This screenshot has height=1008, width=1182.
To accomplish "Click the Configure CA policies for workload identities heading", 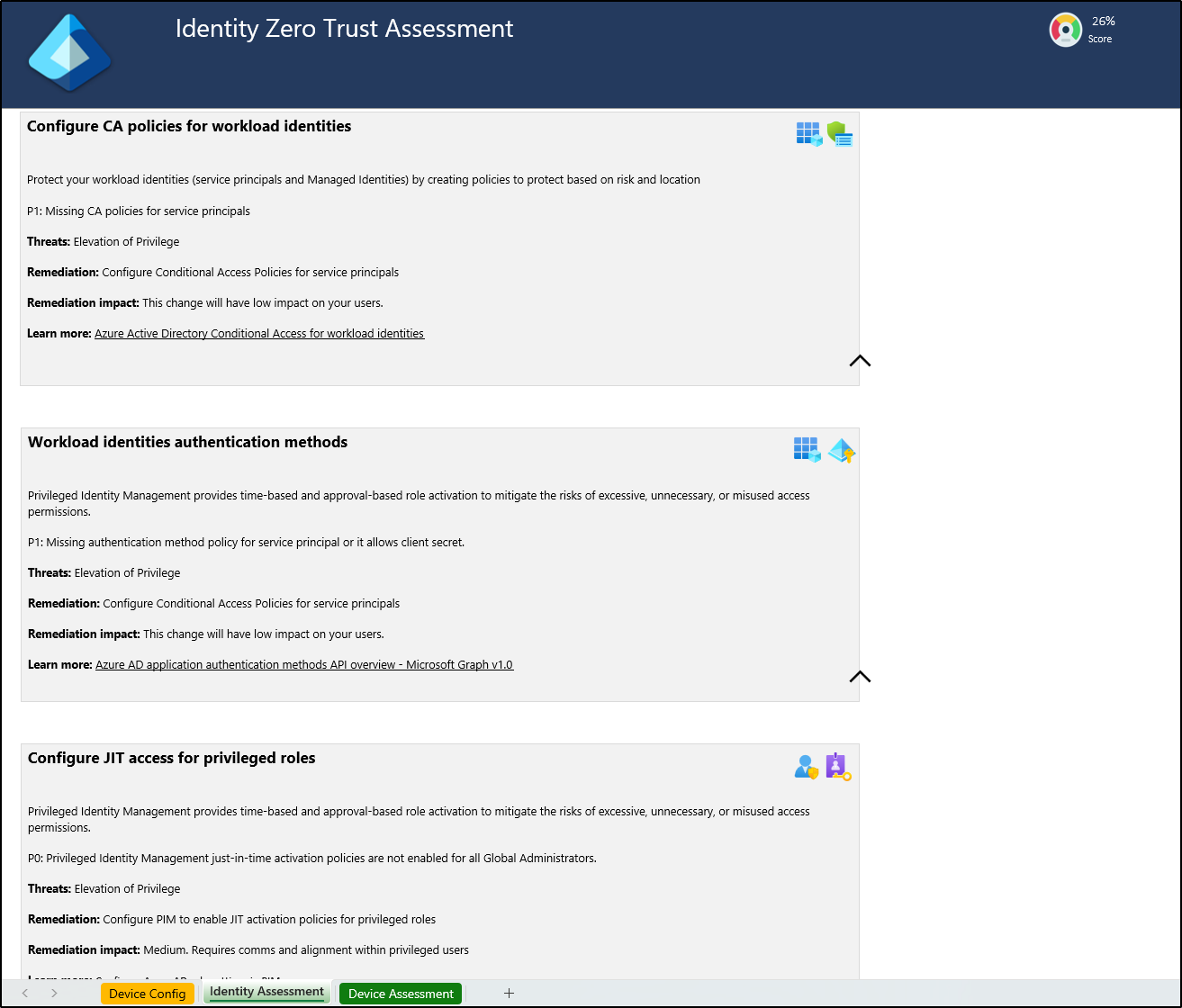I will (x=189, y=126).
